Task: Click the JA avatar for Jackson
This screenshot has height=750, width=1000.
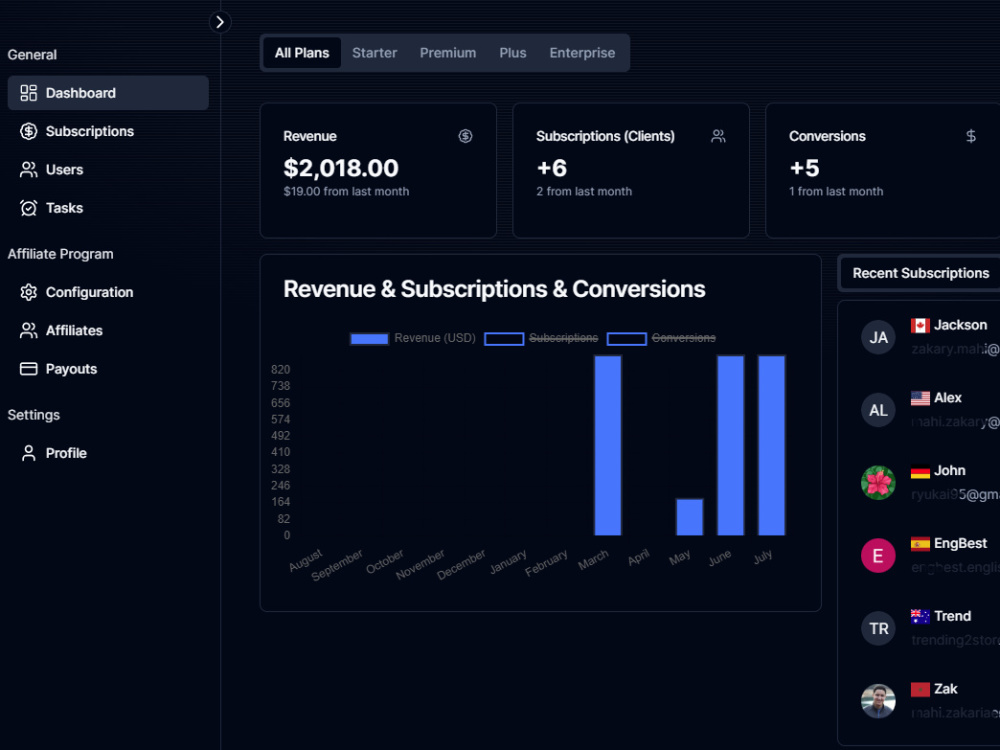Action: click(878, 337)
